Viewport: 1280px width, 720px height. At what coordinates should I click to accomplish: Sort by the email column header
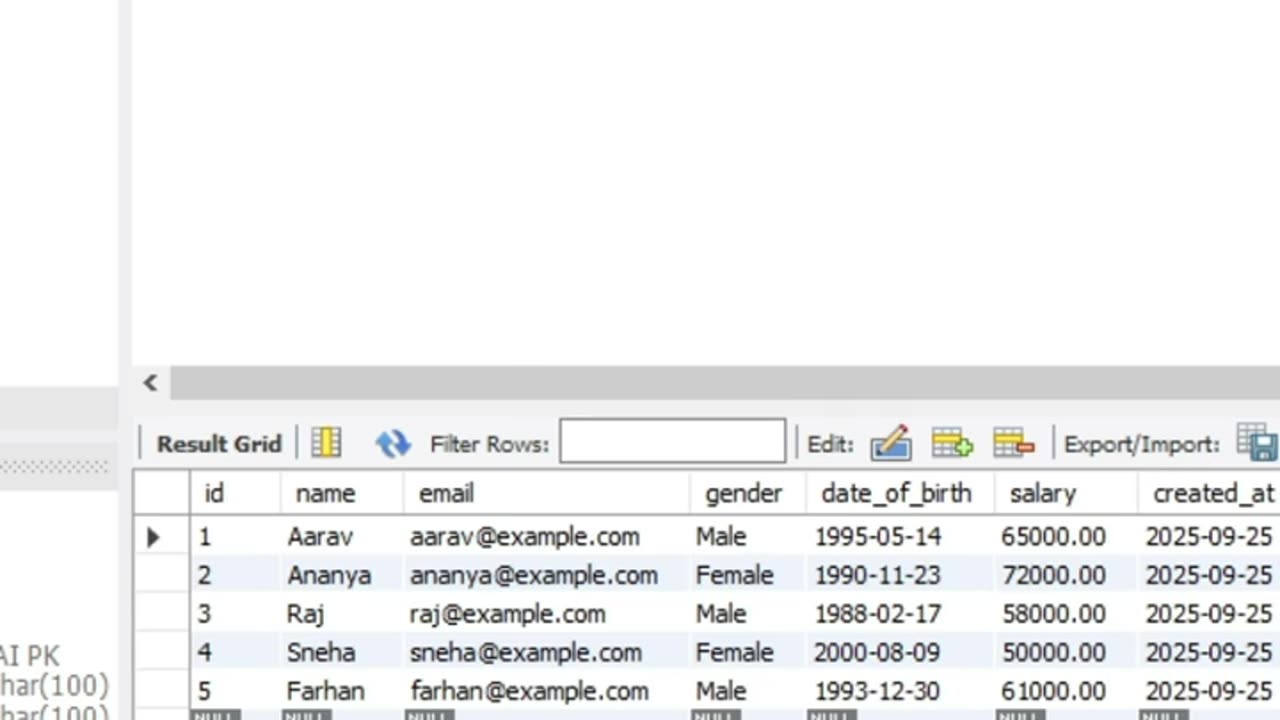coord(546,493)
